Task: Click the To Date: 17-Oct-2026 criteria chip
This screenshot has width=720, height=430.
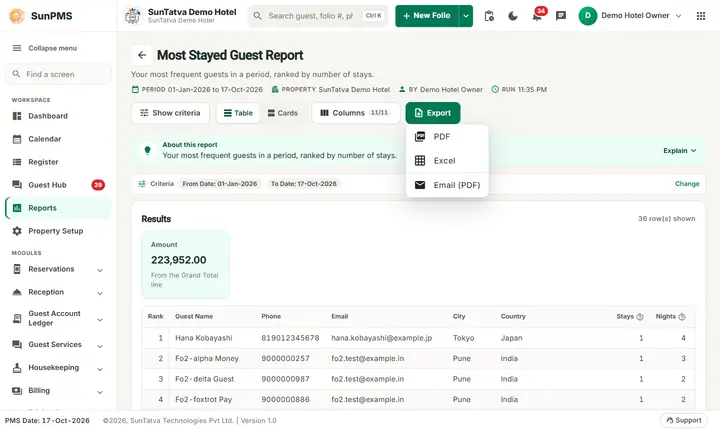Action: (304, 184)
